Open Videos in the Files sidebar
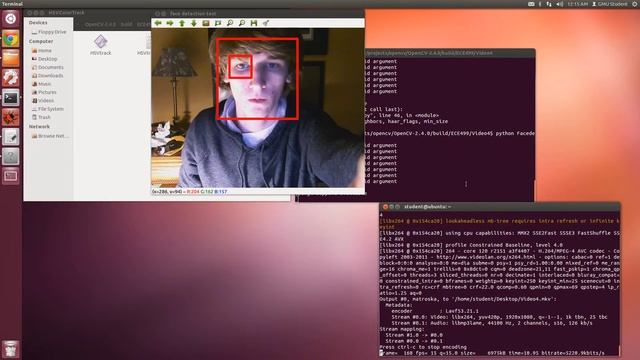The height and width of the screenshot is (360, 640). tap(43, 100)
